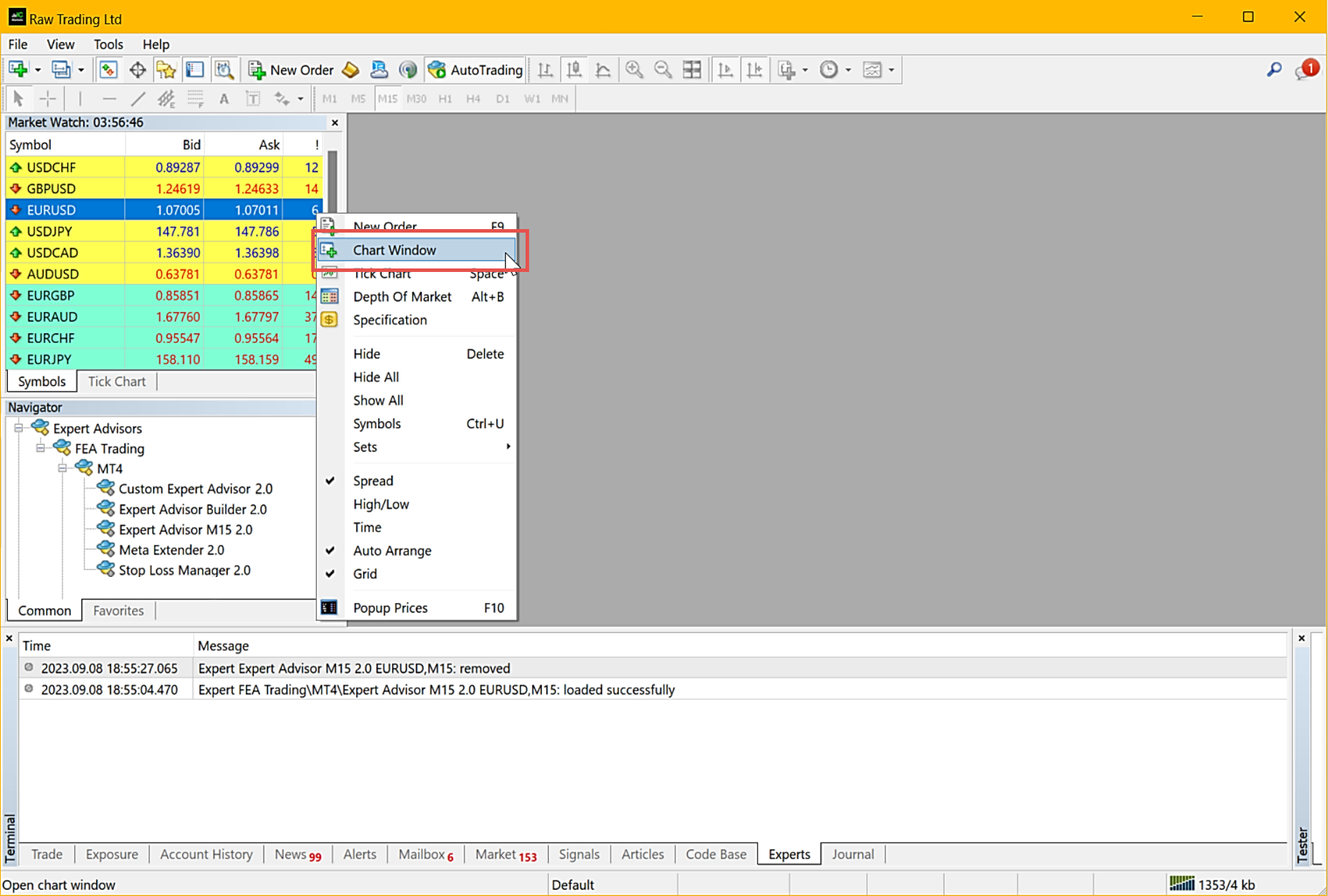Viewport: 1328px width, 896px height.
Task: Open the New Chart dropdown arrow
Action: (x=38, y=70)
